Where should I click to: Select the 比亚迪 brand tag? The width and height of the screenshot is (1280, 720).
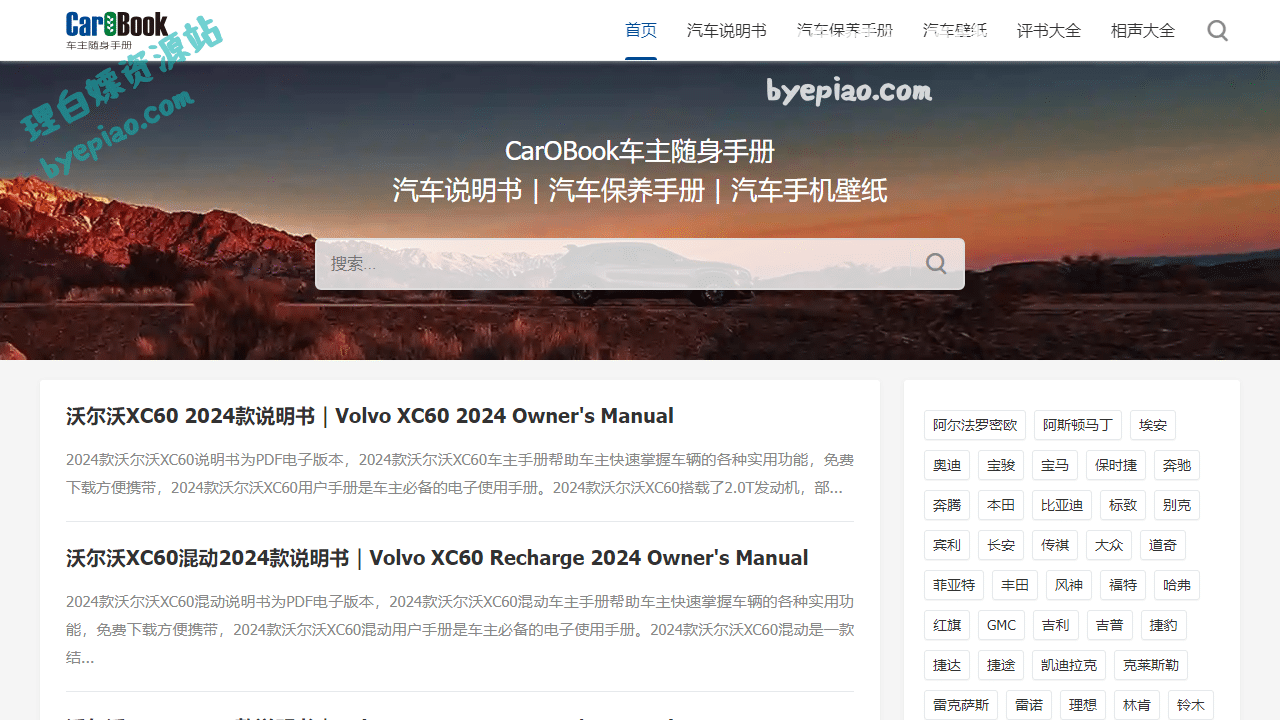[x=1062, y=505]
